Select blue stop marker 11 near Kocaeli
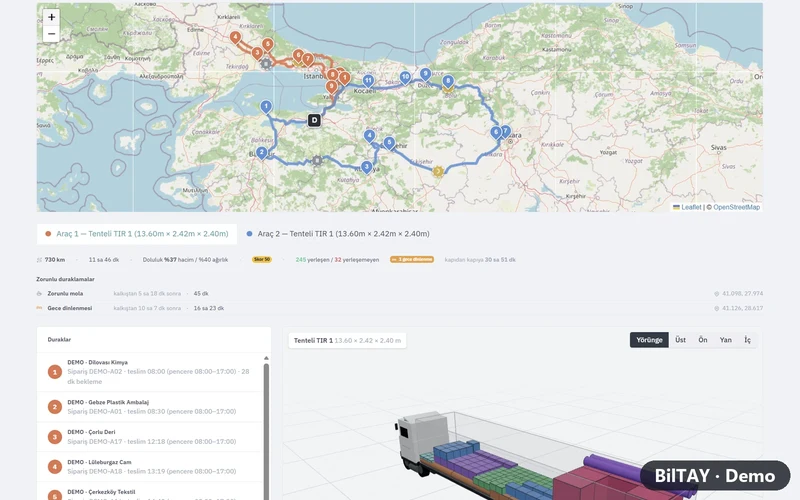Viewport: 800px width, 500px height. tap(368, 81)
